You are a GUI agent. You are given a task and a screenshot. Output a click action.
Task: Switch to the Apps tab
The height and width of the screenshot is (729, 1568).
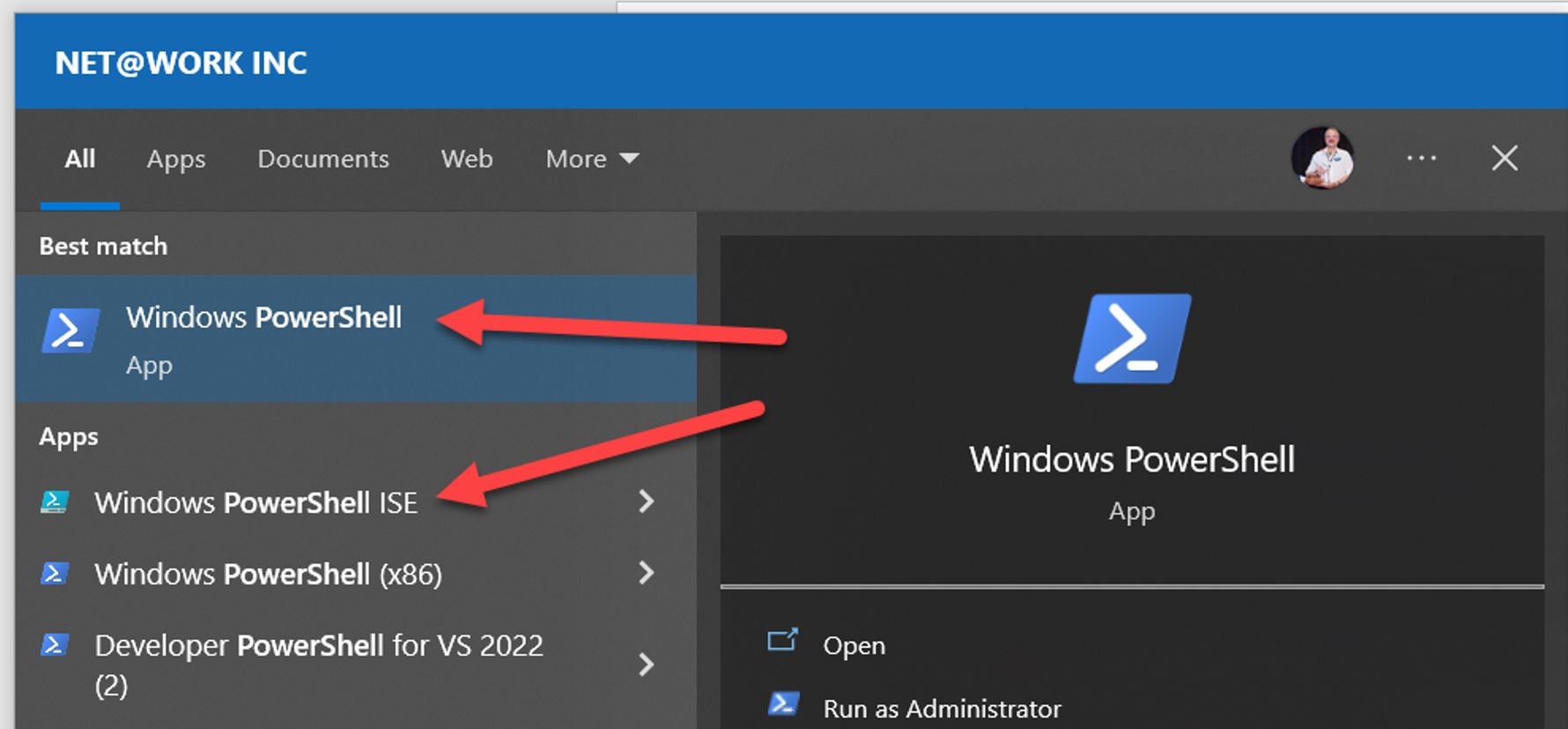point(176,160)
